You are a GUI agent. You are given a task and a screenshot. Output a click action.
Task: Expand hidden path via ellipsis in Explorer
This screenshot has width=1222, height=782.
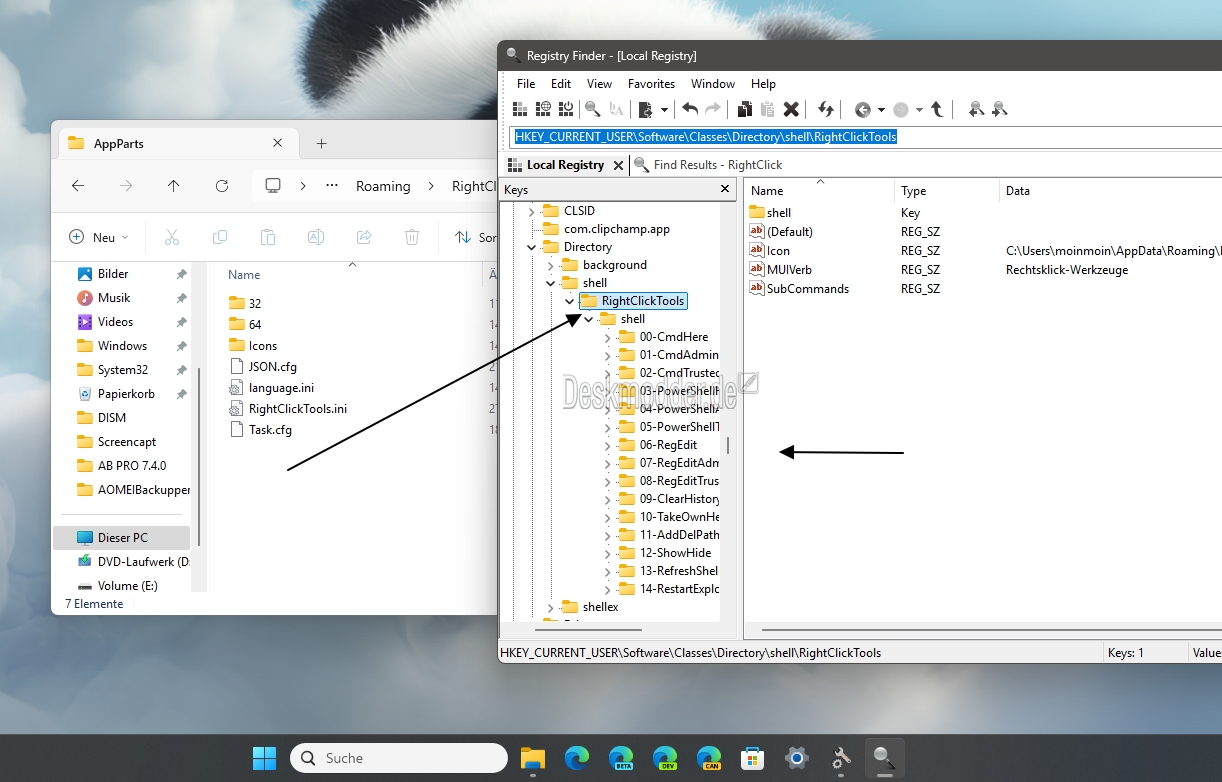333,186
